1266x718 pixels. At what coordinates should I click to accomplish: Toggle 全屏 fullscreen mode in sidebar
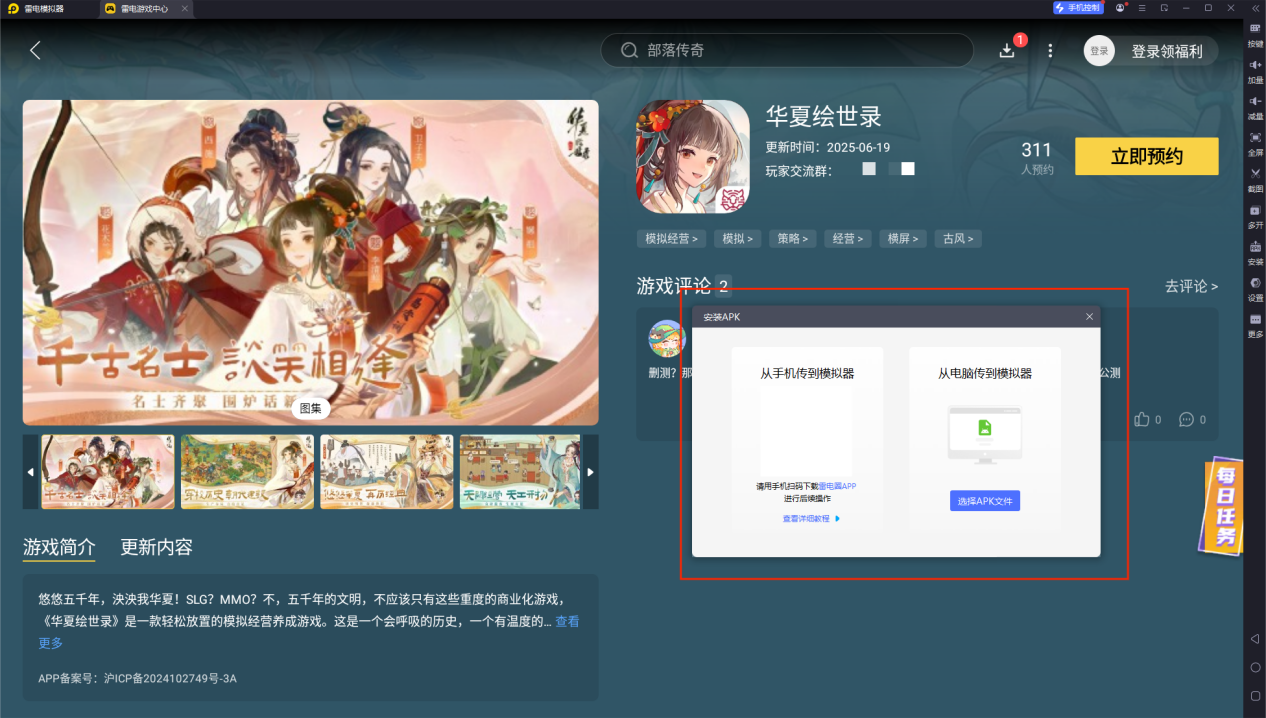coord(1255,142)
